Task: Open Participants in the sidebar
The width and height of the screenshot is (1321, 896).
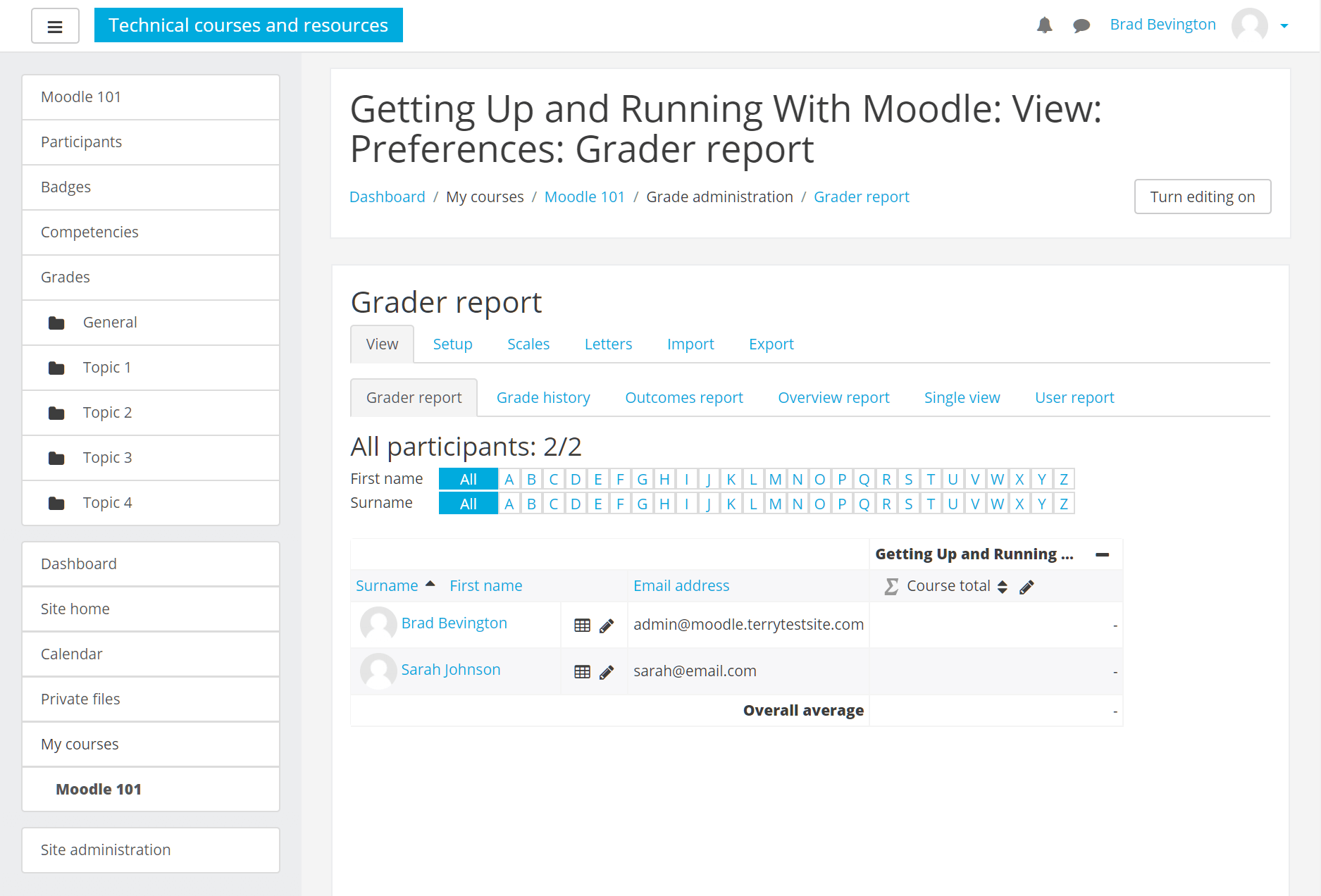Action: coord(151,142)
